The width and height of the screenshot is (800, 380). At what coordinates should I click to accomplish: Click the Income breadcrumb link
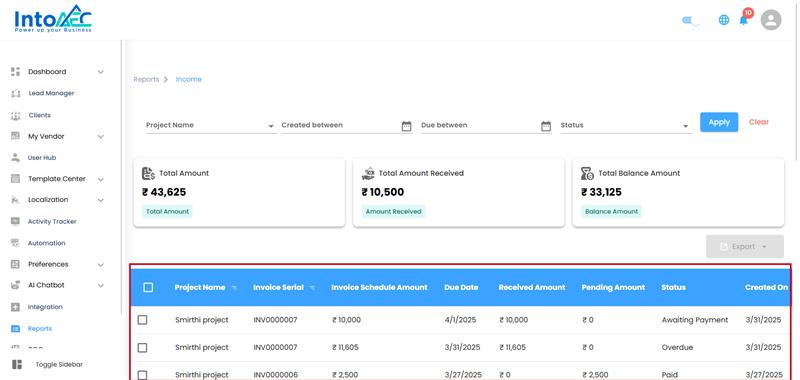tap(189, 79)
